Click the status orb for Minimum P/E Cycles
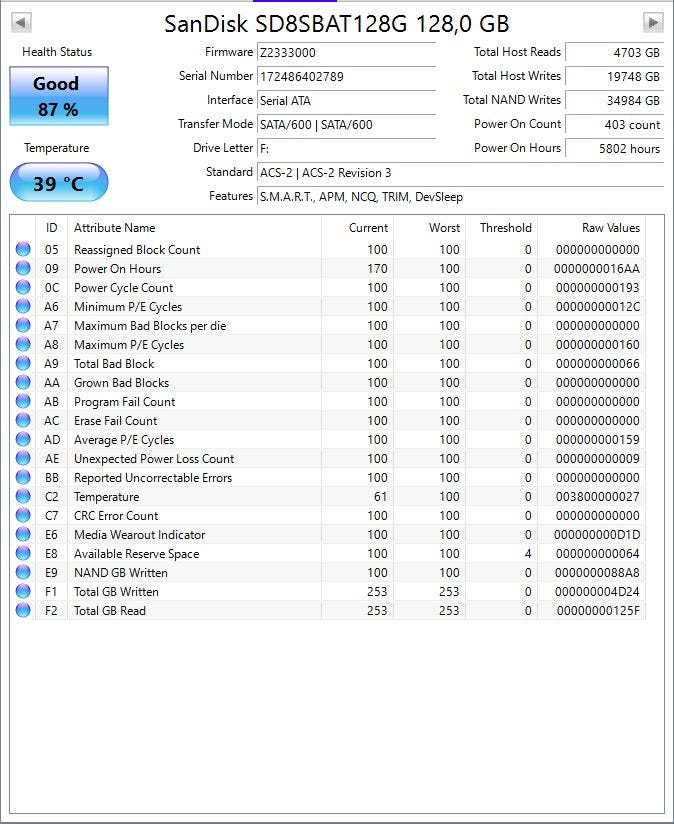The width and height of the screenshot is (674, 824). coord(23,306)
